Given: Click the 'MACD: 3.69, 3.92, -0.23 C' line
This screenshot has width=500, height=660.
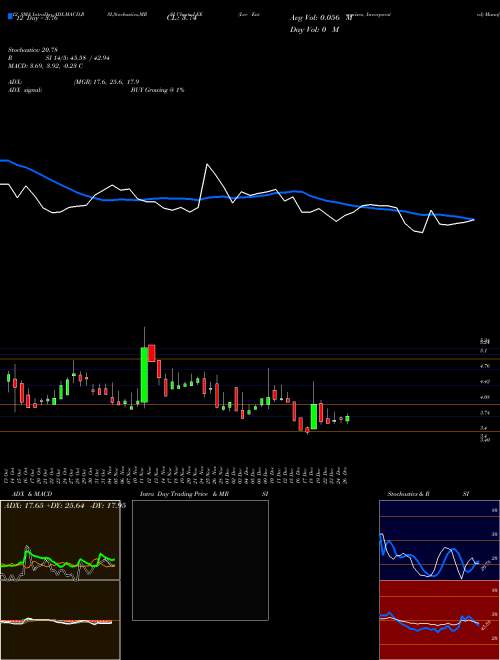Looking at the screenshot, I should tap(45, 66).
